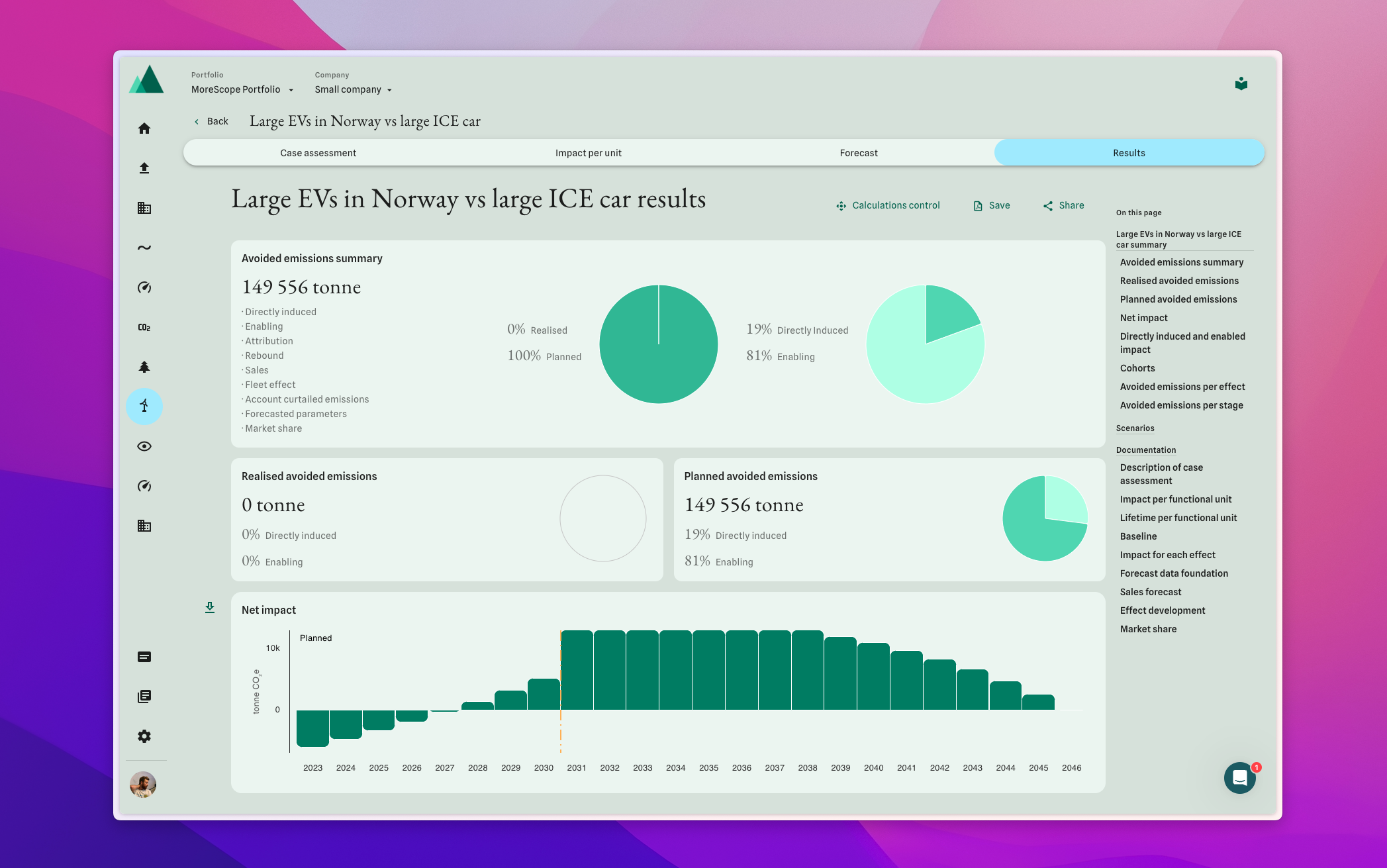Open Calculations control
This screenshot has height=868, width=1387.
pyautogui.click(x=888, y=205)
